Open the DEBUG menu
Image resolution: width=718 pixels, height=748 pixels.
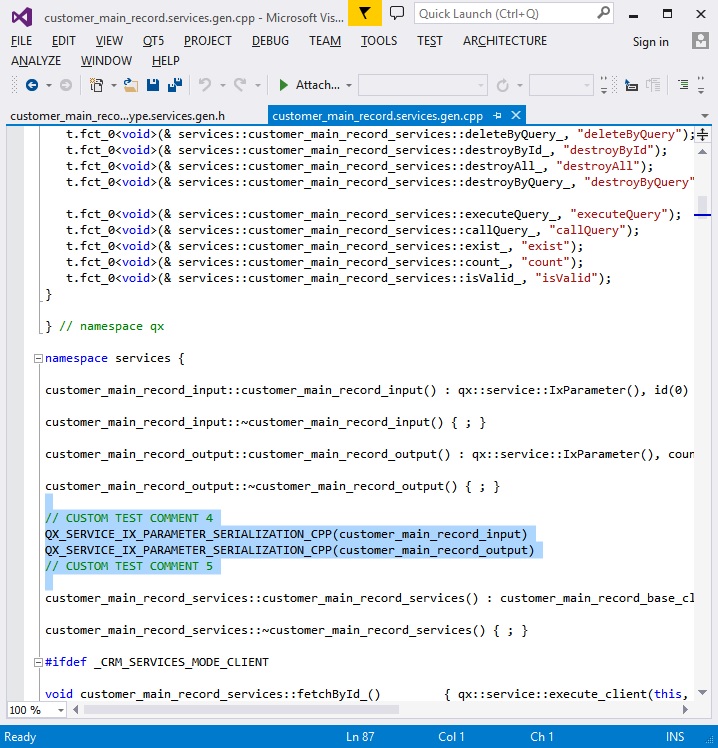tap(271, 41)
